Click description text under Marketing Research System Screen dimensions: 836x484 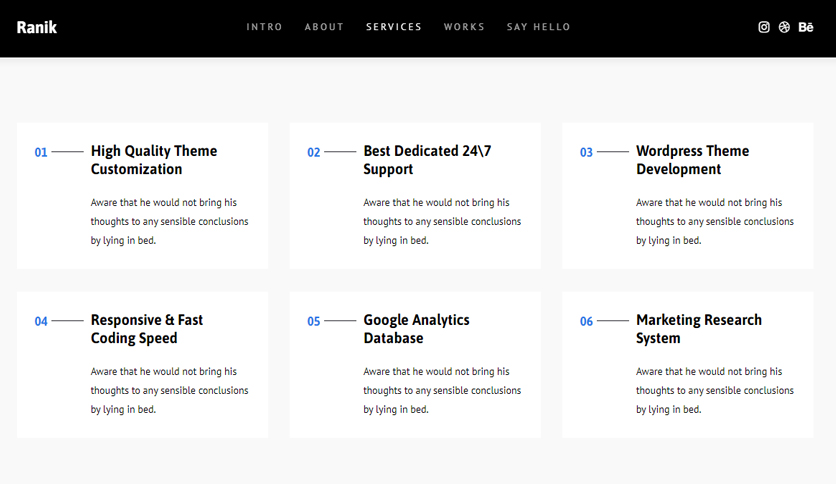(x=714, y=390)
